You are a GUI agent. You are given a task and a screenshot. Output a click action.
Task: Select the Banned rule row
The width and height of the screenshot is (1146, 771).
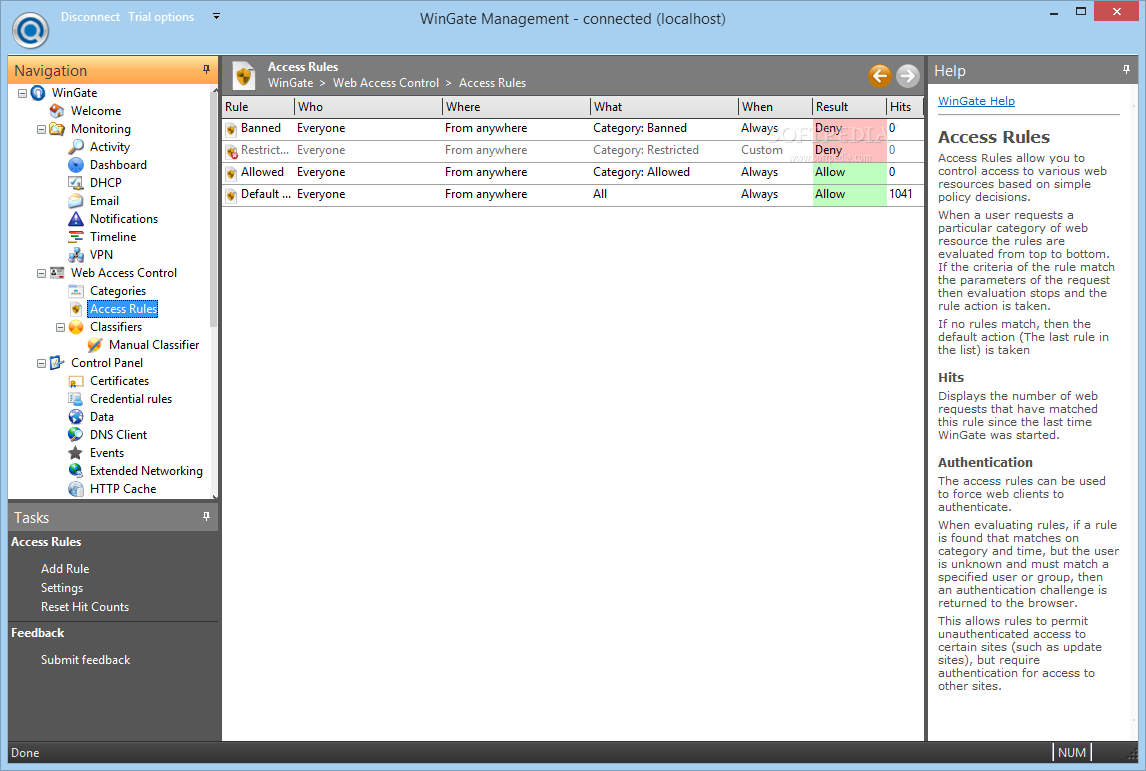click(573, 128)
